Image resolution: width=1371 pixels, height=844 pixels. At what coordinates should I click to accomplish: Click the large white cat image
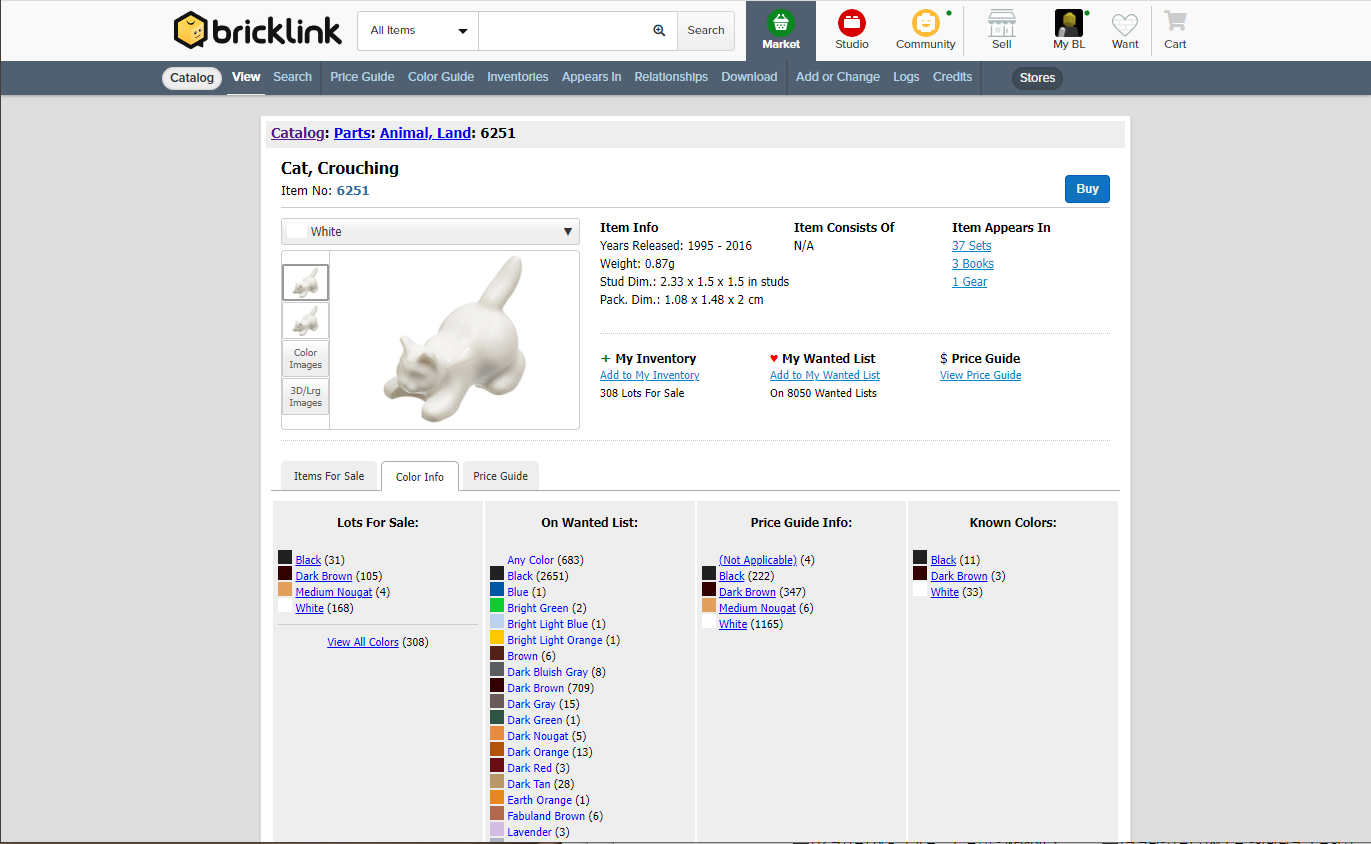(x=454, y=340)
